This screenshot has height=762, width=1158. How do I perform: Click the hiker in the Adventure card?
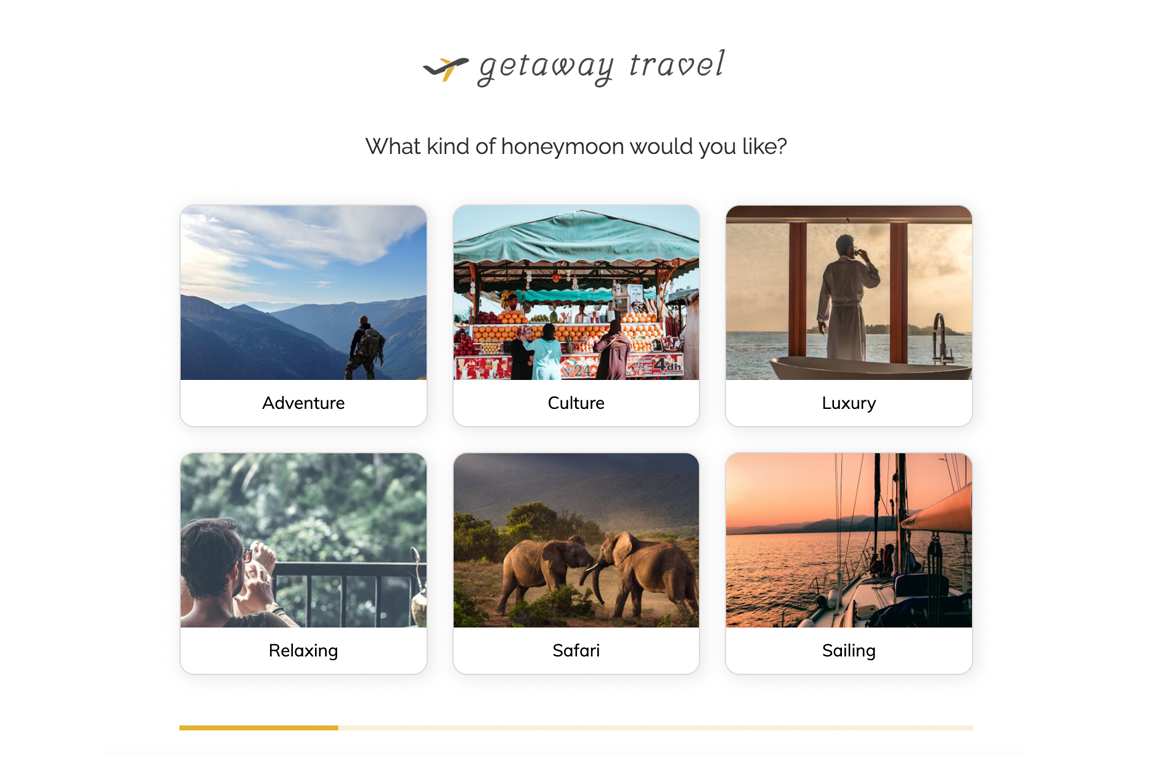[365, 349]
